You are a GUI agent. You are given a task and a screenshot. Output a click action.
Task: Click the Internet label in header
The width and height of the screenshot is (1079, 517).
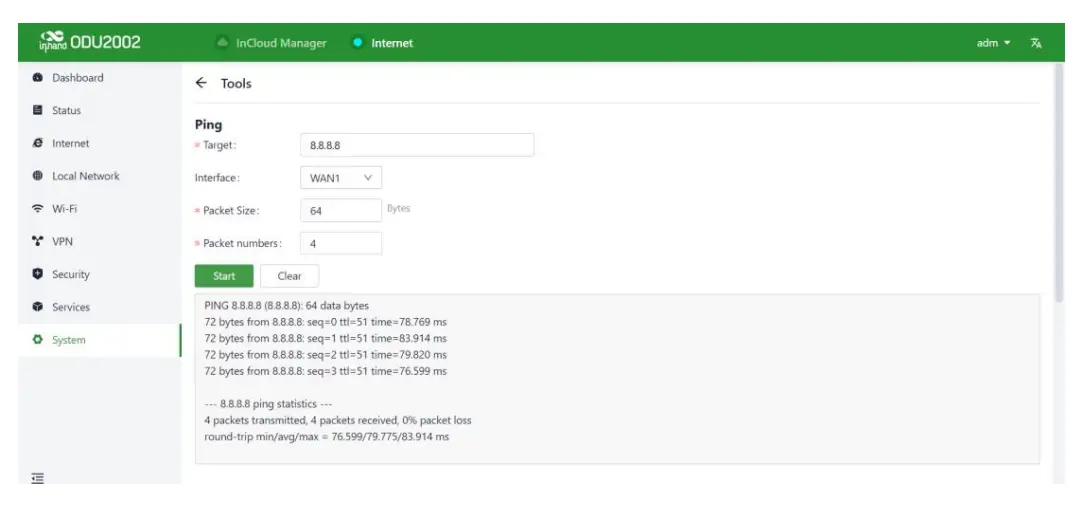(392, 43)
